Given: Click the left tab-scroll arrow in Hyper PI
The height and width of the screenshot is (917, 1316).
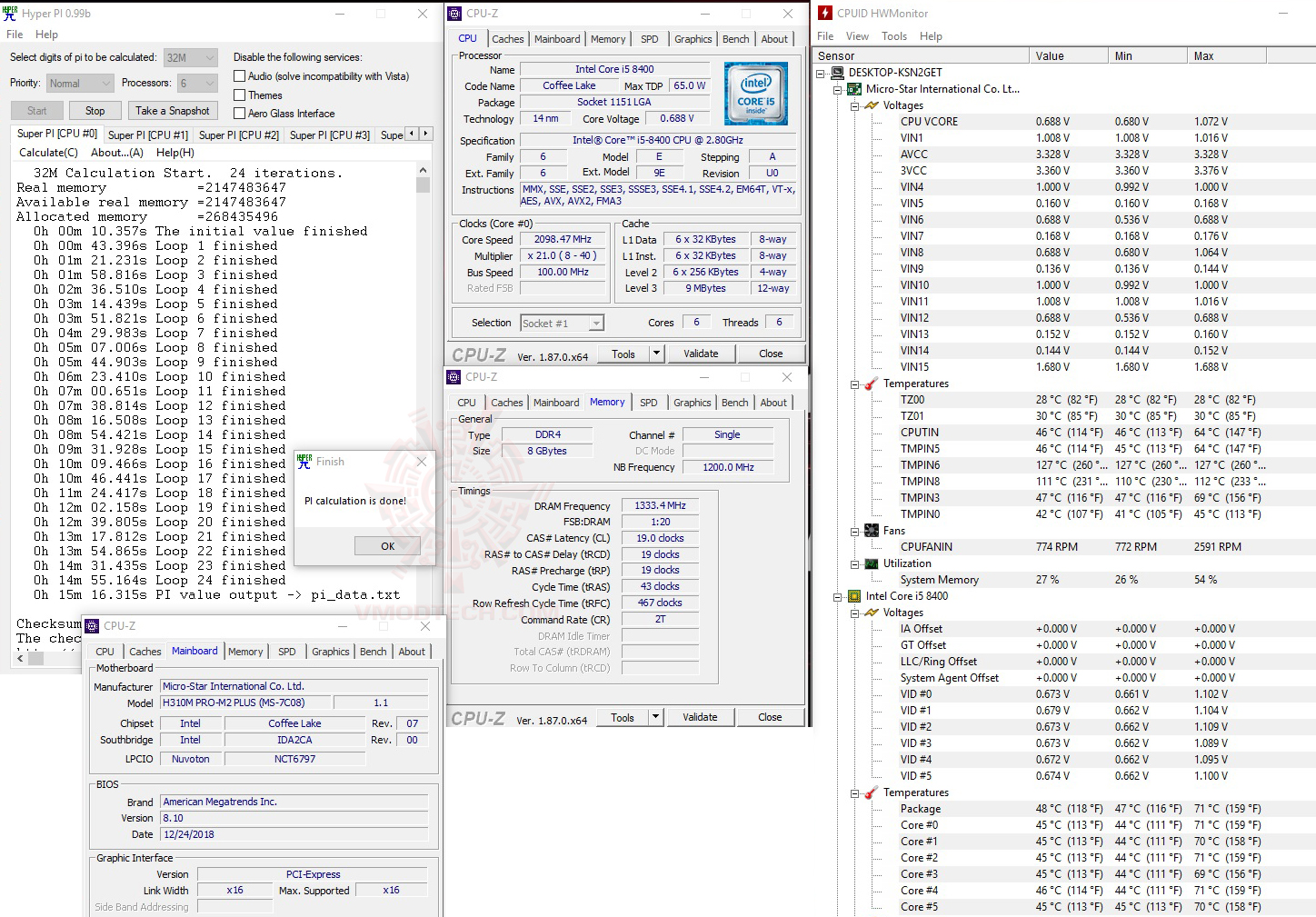Looking at the screenshot, I should tap(412, 134).
